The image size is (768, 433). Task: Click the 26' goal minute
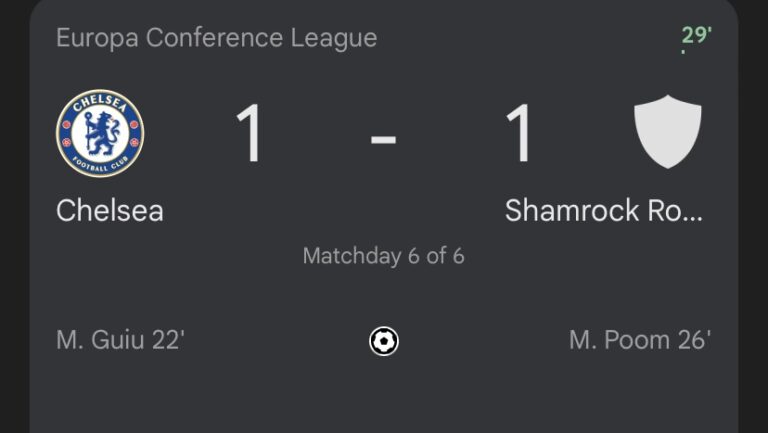coord(694,340)
